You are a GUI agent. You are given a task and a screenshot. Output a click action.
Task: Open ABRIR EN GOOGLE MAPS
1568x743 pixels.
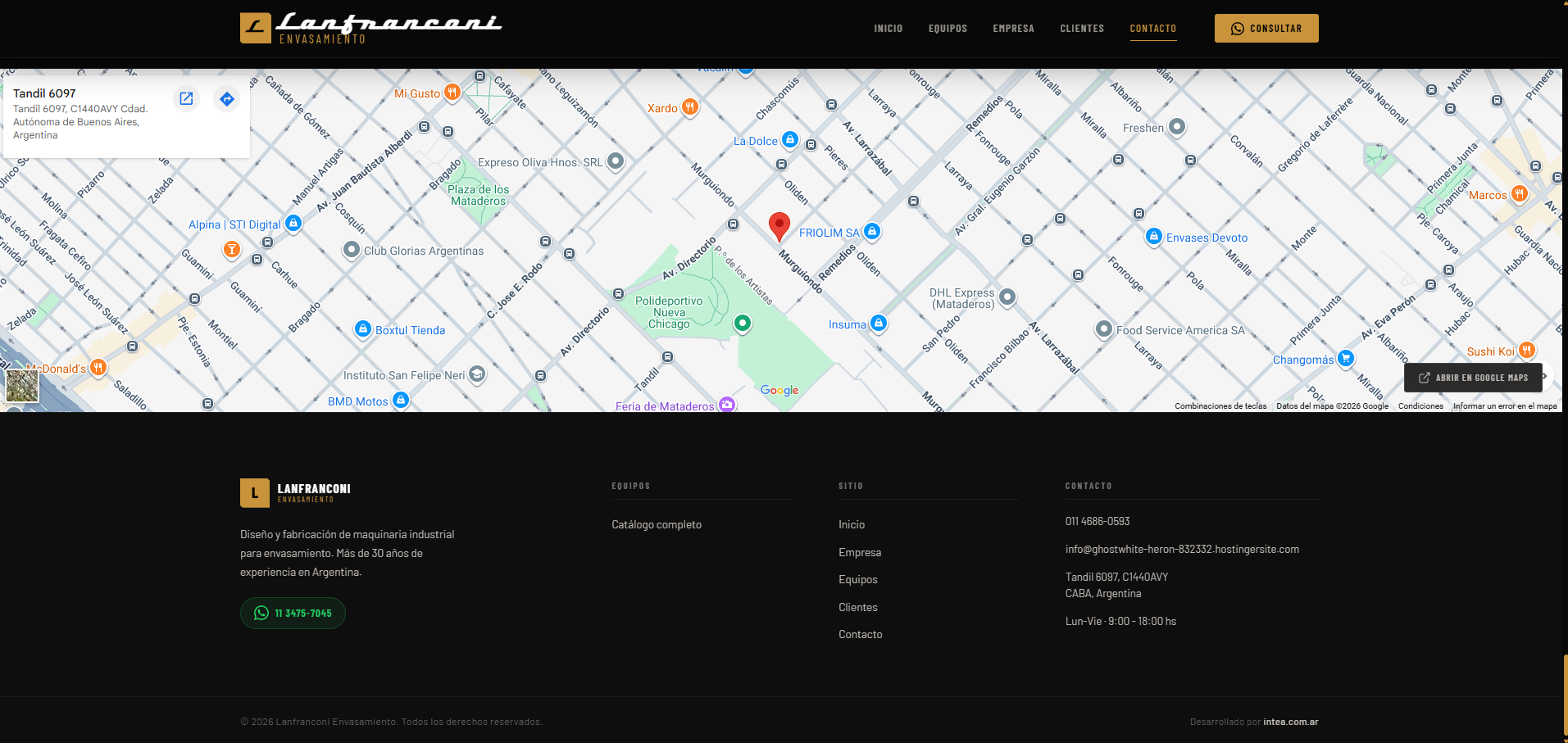[1473, 377]
